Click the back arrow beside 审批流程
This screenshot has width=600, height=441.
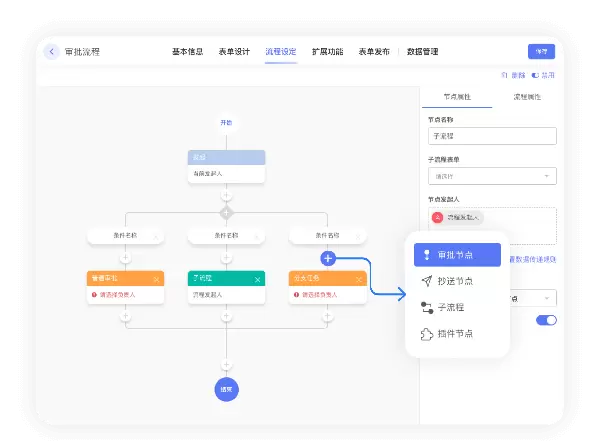(x=51, y=52)
